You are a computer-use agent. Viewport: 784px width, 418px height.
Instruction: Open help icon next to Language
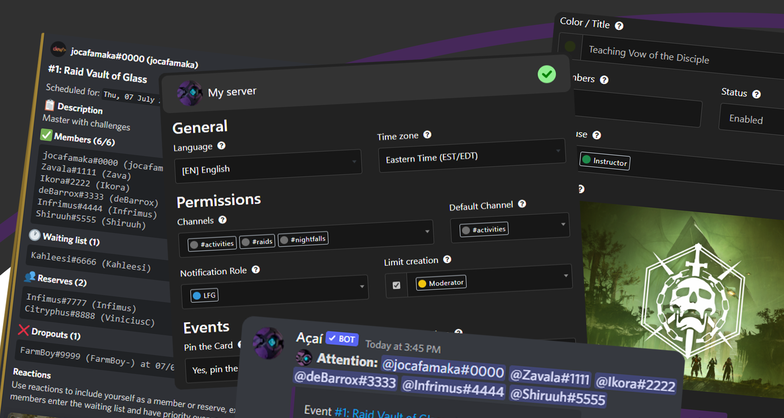pos(221,146)
